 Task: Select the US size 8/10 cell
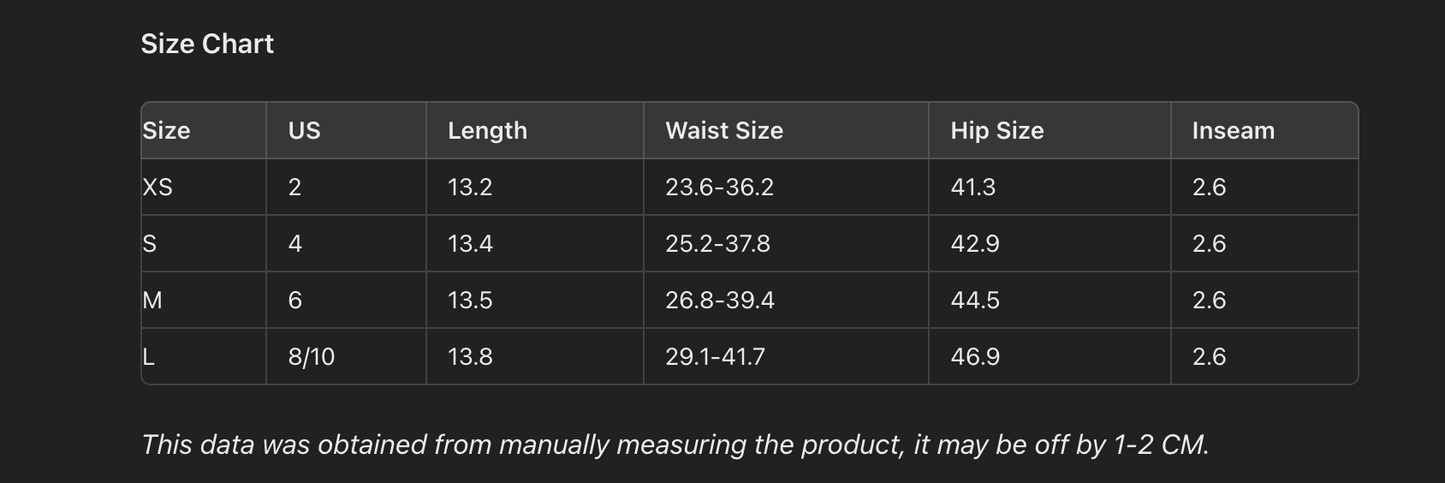pos(311,357)
